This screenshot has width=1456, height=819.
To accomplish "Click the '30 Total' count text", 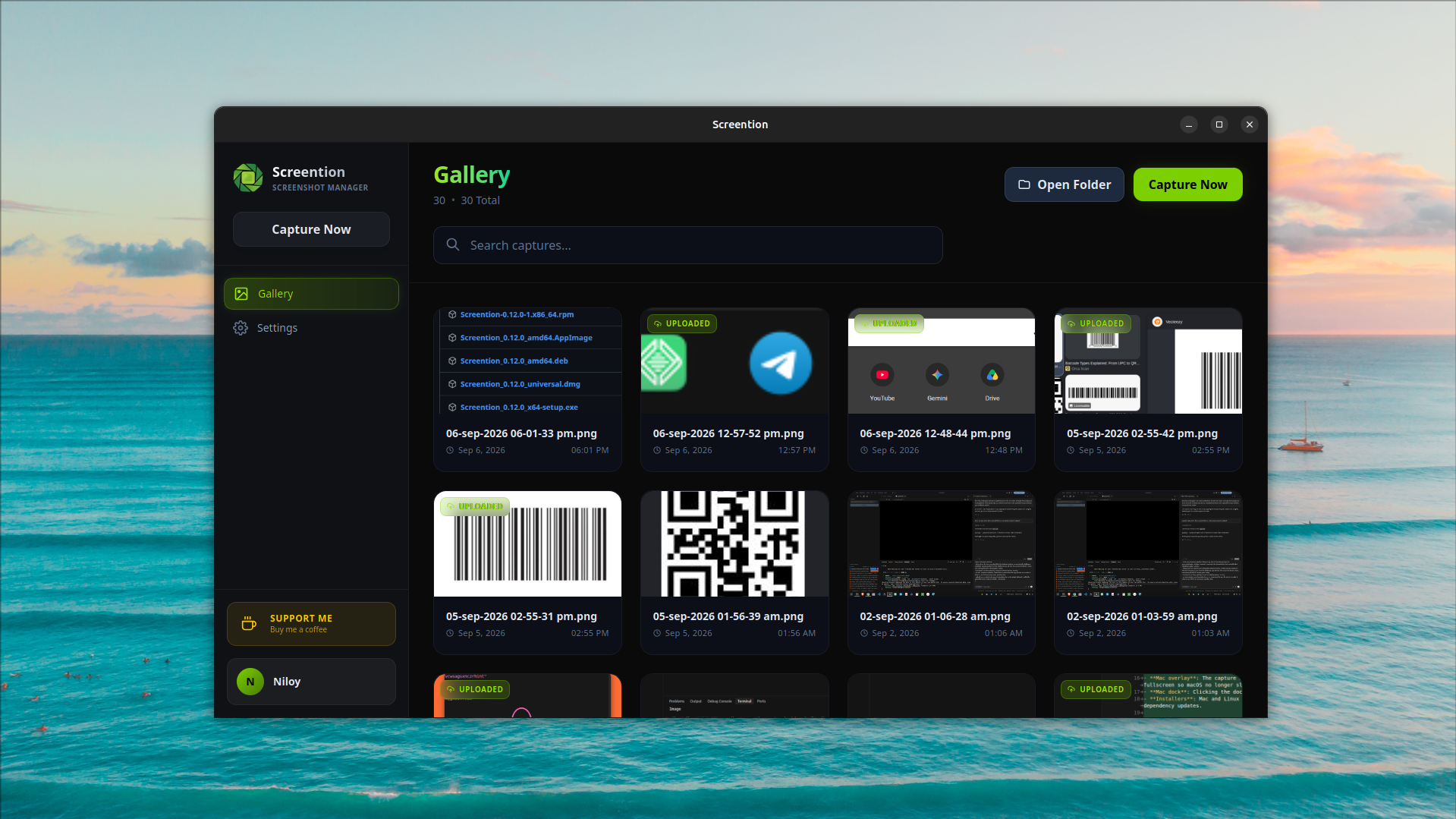I will [480, 200].
